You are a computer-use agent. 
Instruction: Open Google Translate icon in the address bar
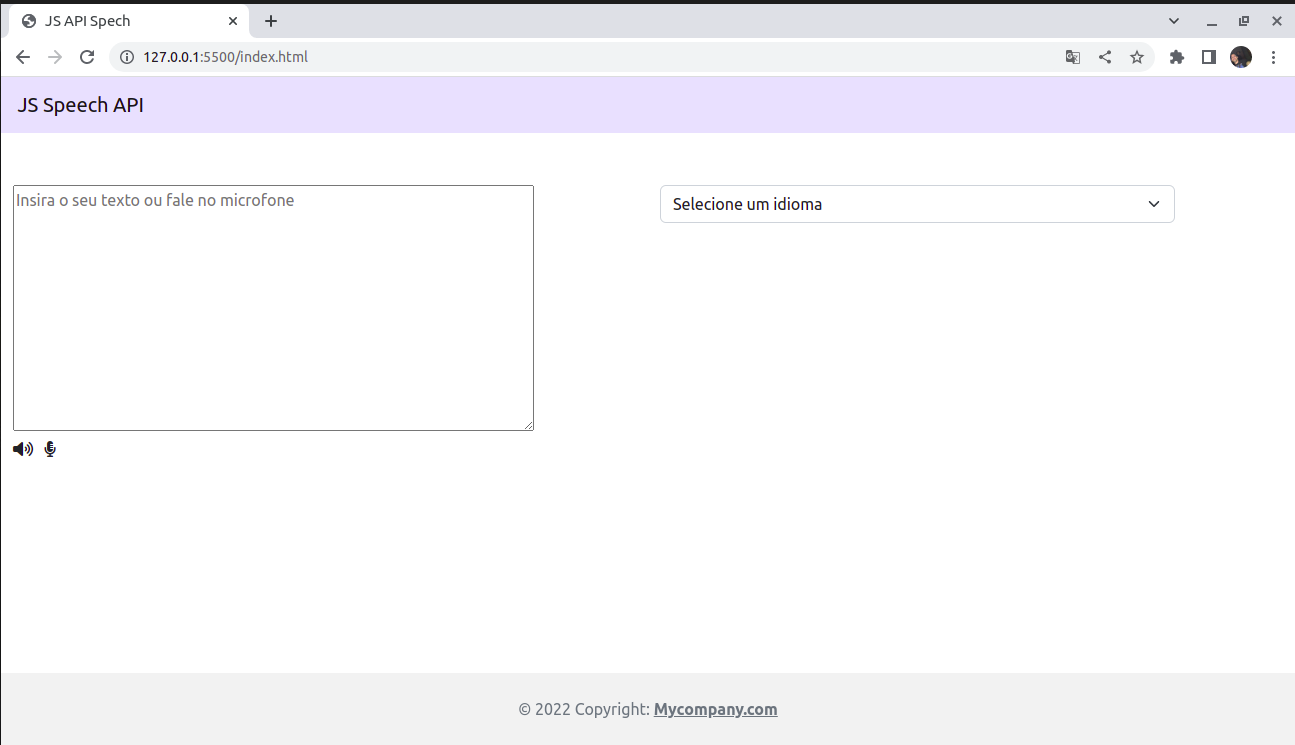(1072, 57)
